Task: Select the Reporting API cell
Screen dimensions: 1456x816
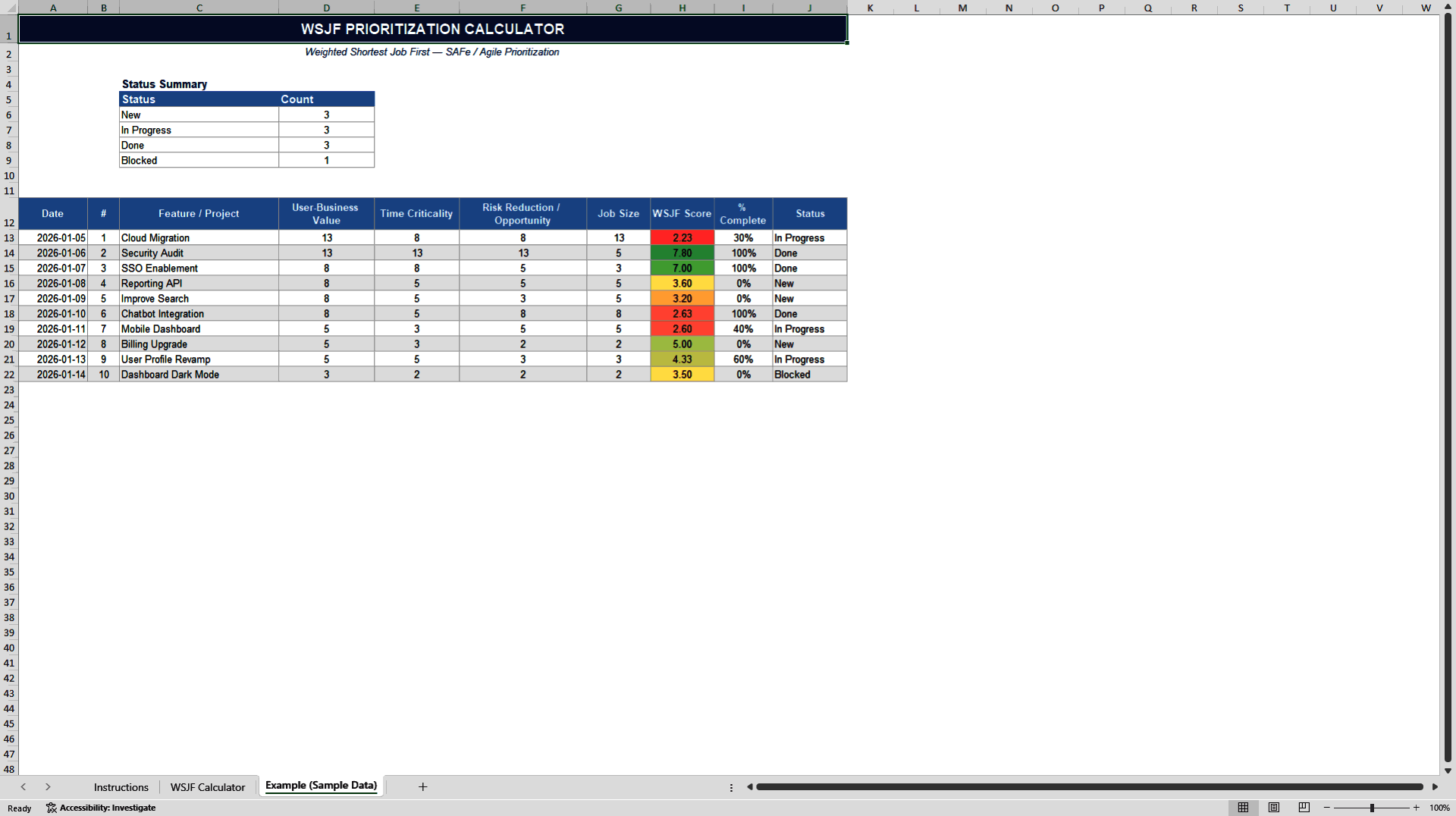Action: click(x=199, y=284)
